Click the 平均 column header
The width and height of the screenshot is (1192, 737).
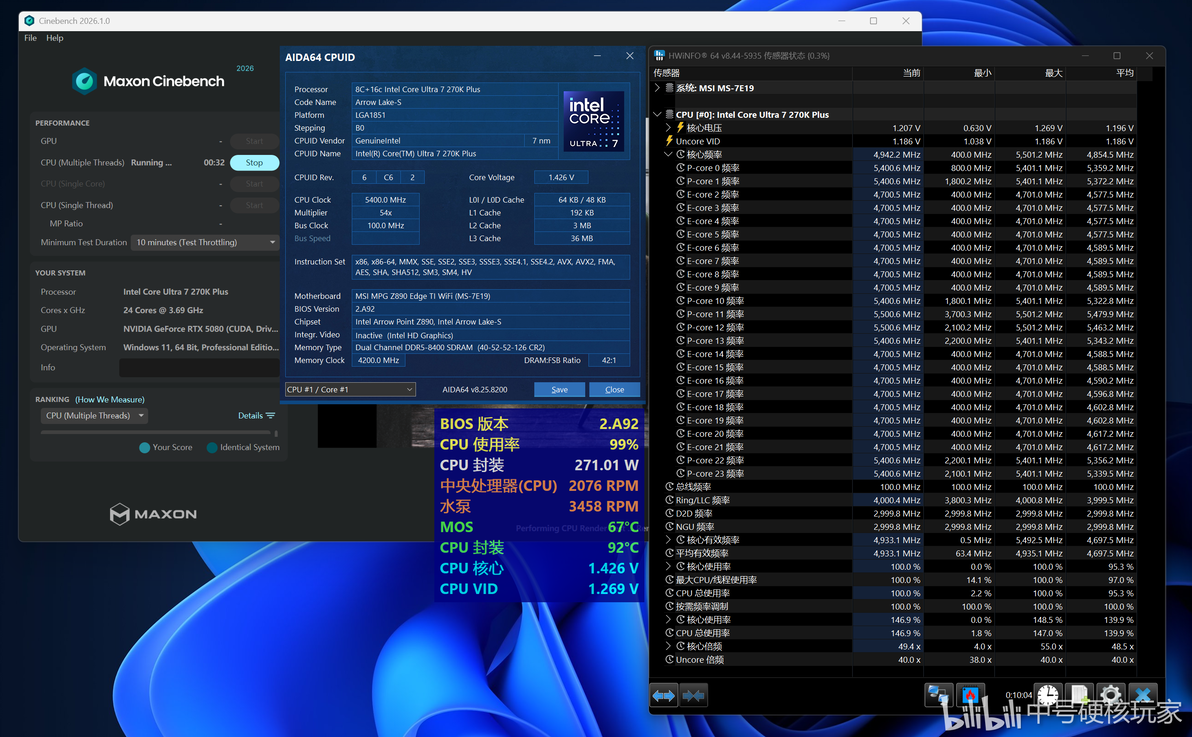[1102, 73]
